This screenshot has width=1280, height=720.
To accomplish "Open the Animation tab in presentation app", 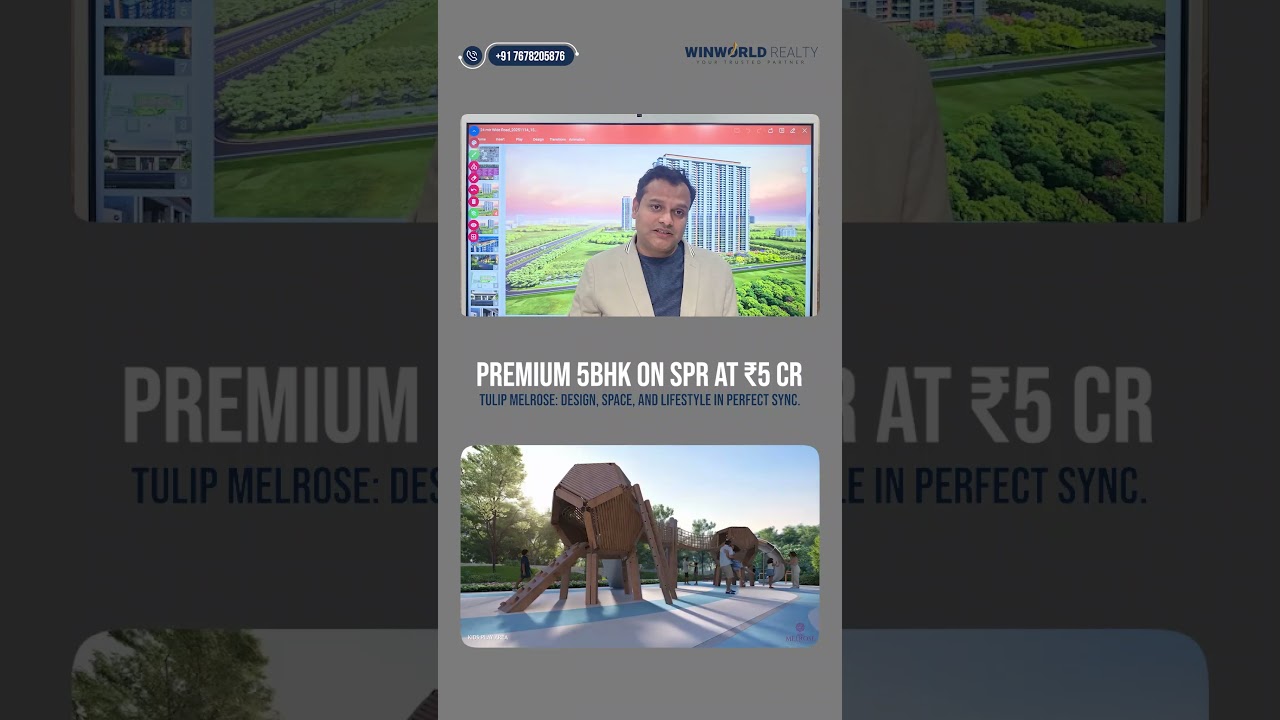I will click(x=577, y=139).
